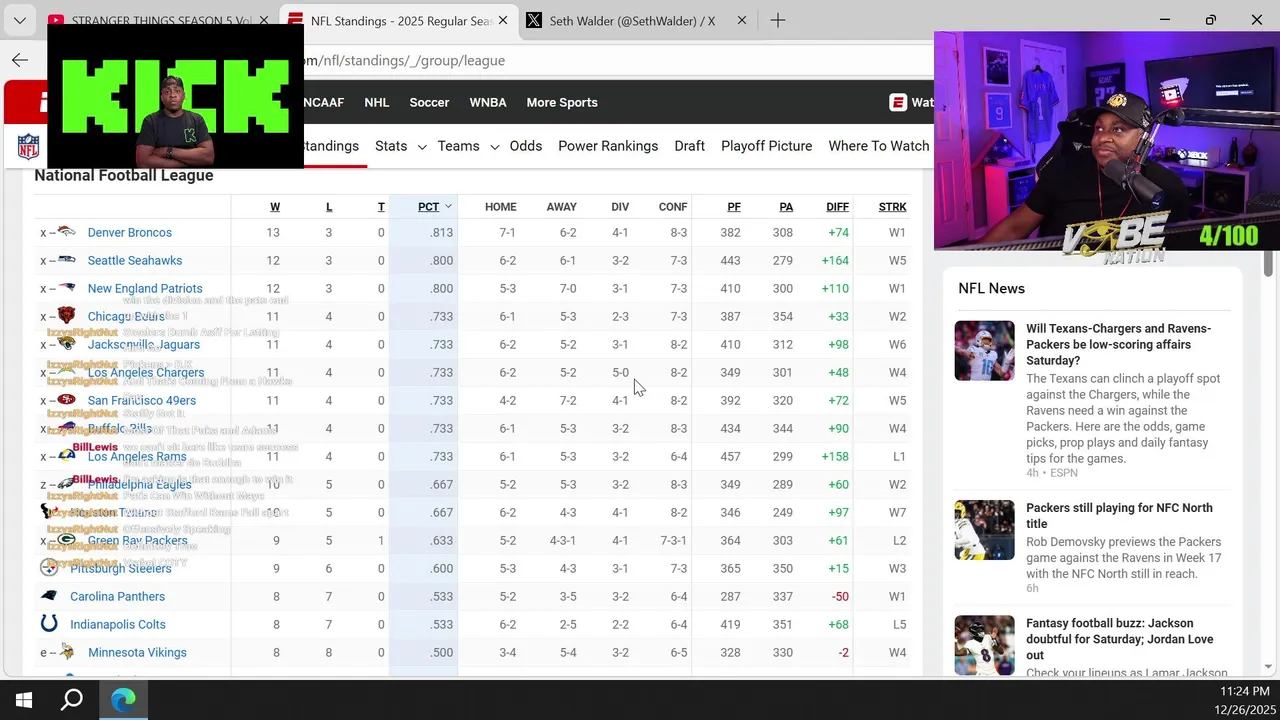Screen dimensions: 1280x720
Task: Switch to the Stranger Things Season 5 tab
Action: (160, 20)
